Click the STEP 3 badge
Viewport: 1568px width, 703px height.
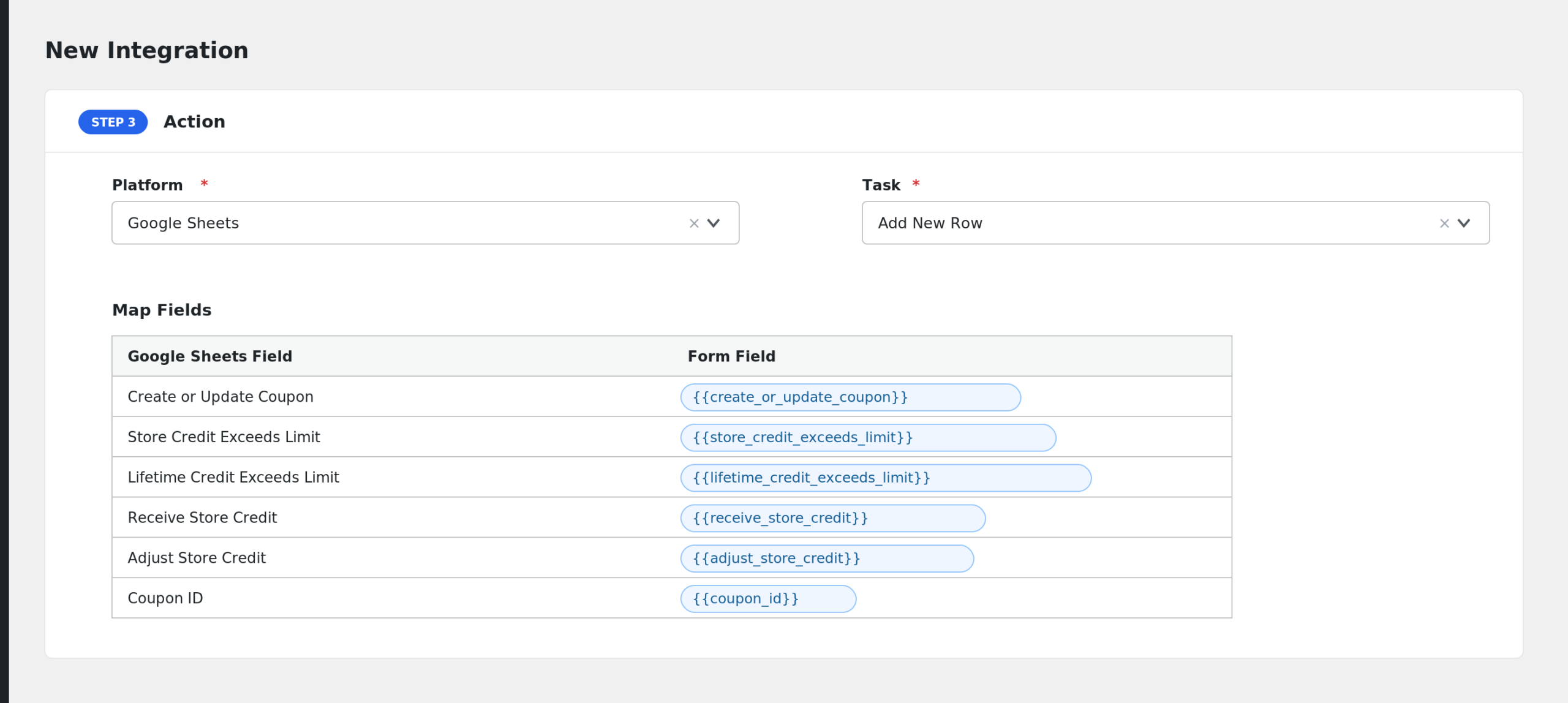(113, 122)
